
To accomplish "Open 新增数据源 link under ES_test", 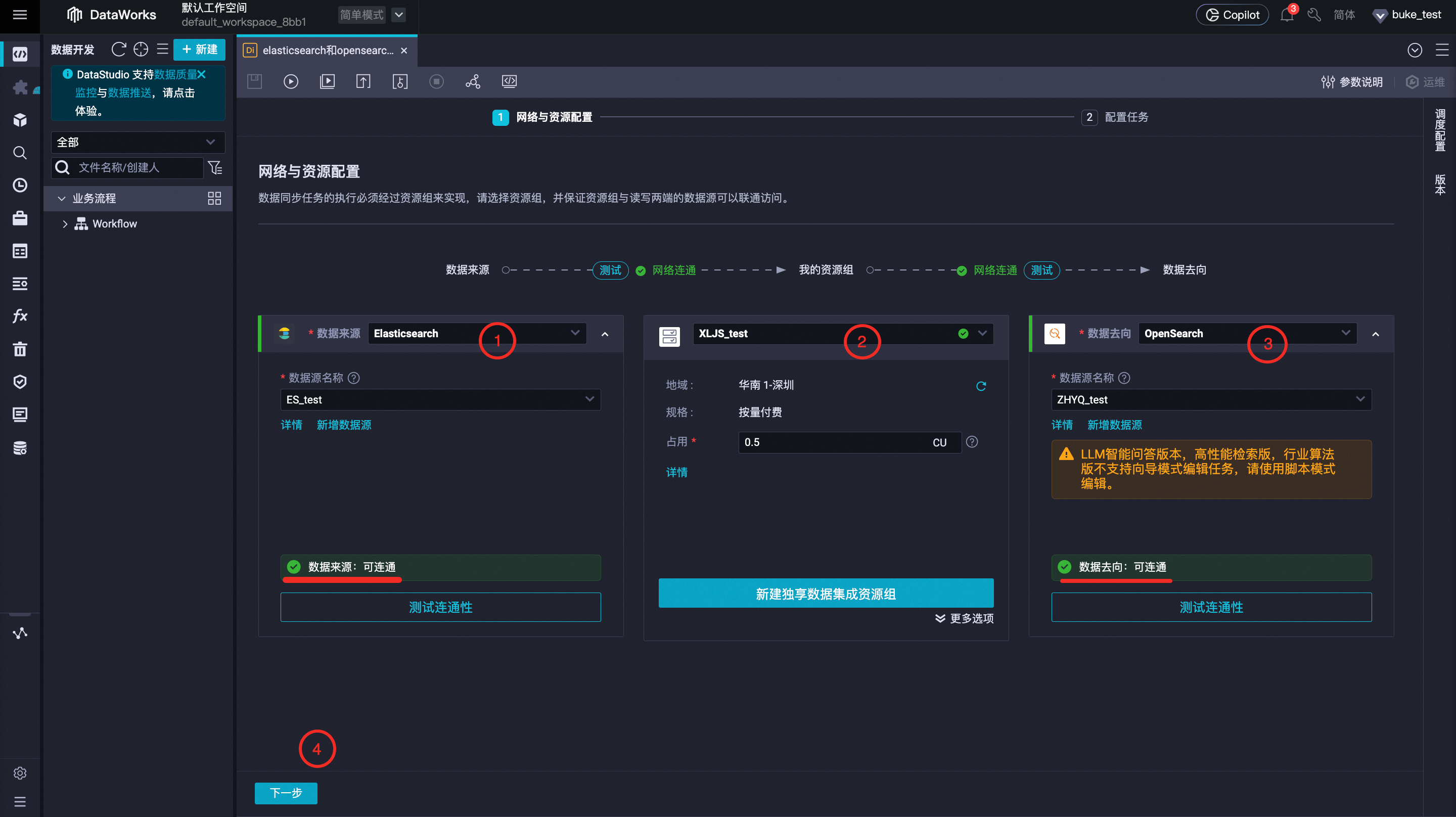I will coord(344,425).
